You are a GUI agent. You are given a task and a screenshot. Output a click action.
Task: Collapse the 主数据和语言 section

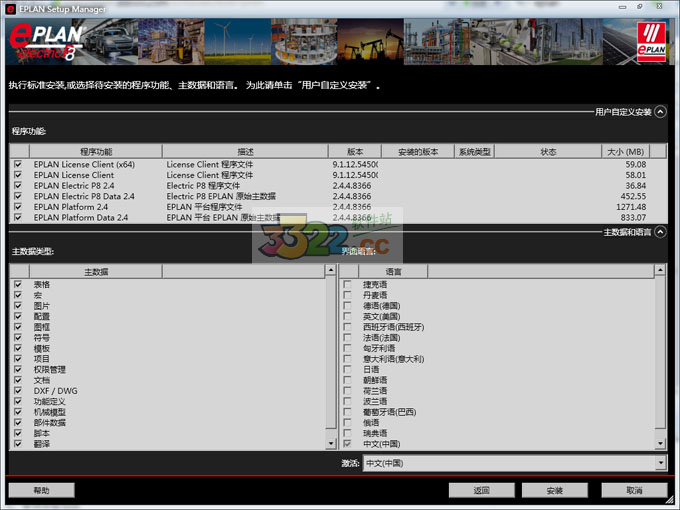pyautogui.click(x=660, y=232)
